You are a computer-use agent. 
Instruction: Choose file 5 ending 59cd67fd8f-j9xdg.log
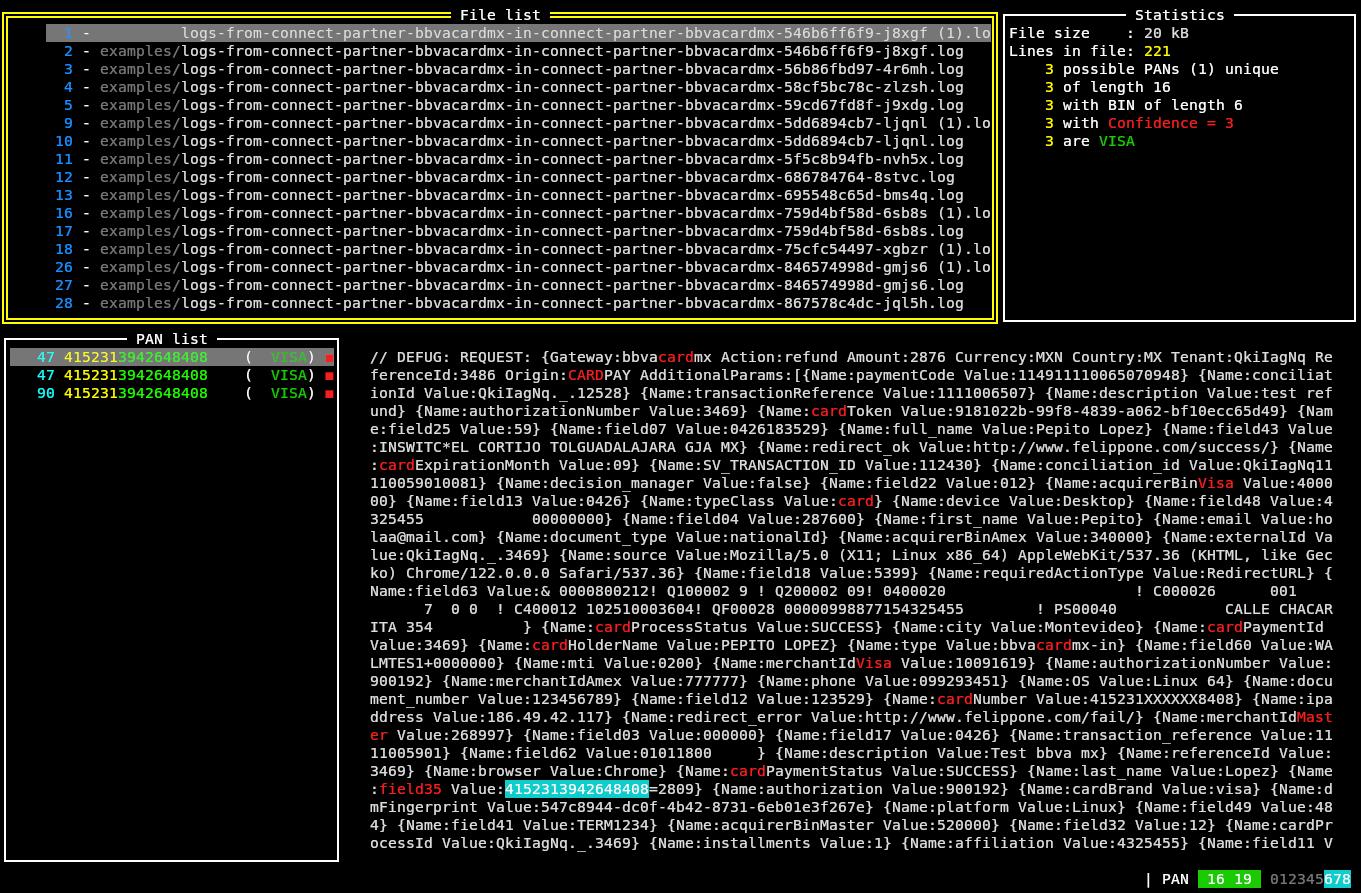(518, 105)
